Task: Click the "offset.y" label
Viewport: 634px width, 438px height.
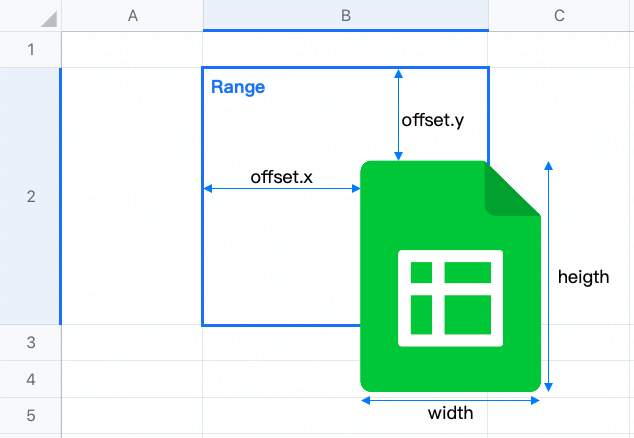Action: (x=433, y=120)
